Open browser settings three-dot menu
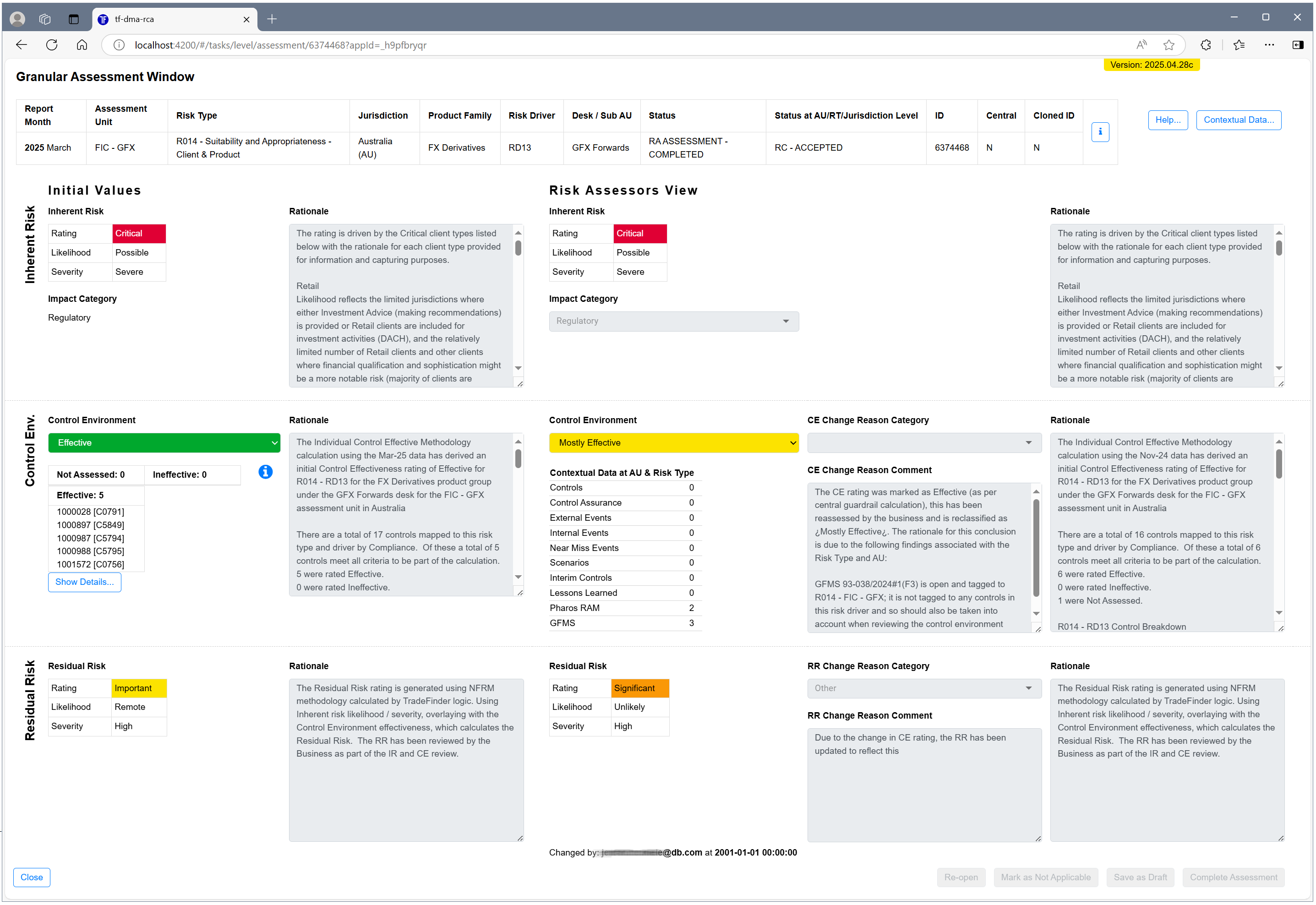This screenshot has height=905, width=1316. point(1268,45)
